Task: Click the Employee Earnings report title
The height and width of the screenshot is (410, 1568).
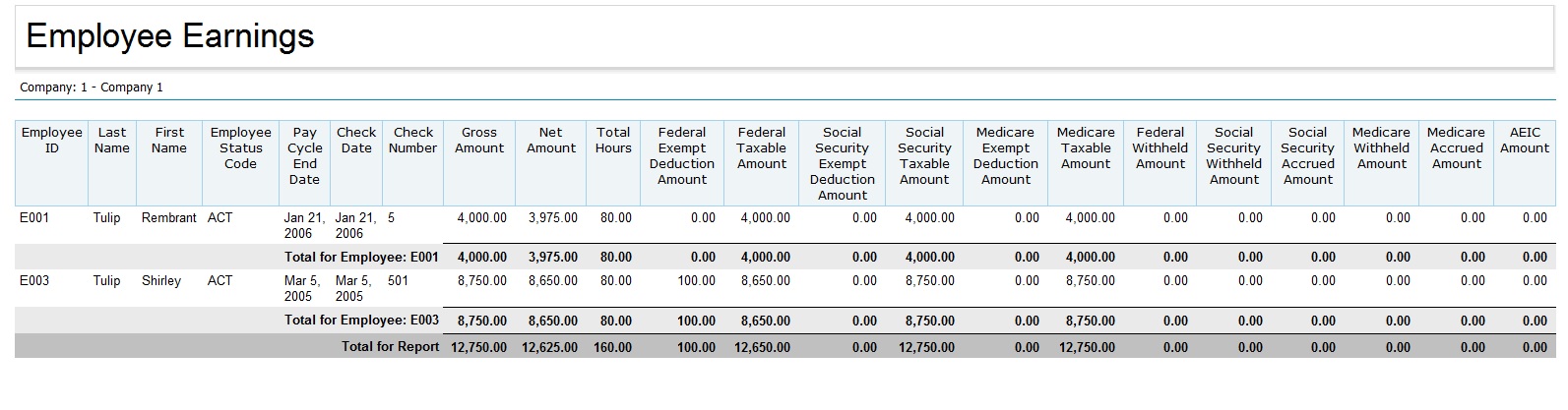Action: coord(170,37)
